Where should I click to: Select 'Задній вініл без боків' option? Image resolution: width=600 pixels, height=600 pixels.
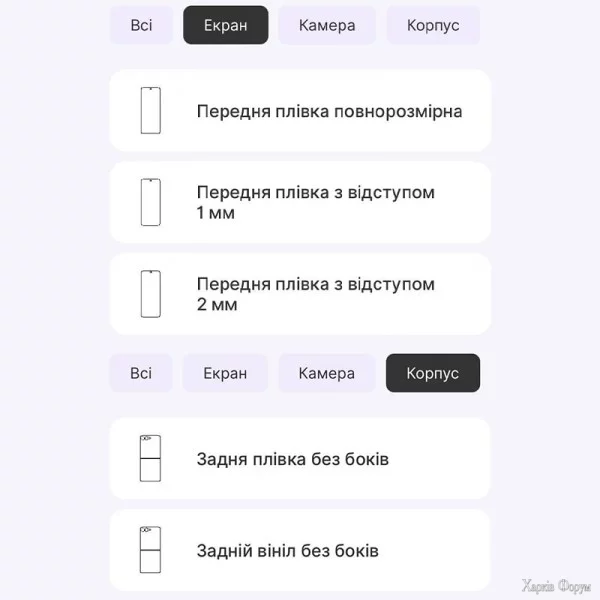coord(288,551)
